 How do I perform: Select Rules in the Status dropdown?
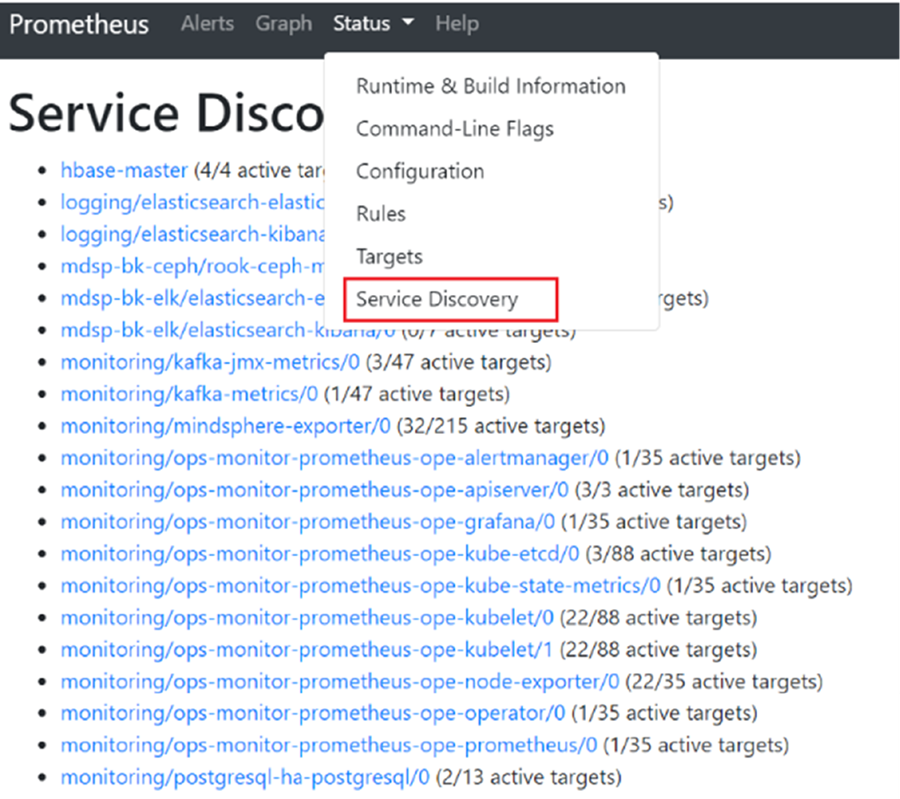[381, 214]
